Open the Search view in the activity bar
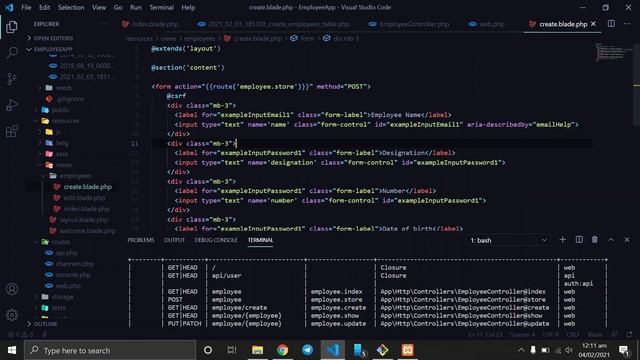This screenshot has height=360, width=640. 12,52
